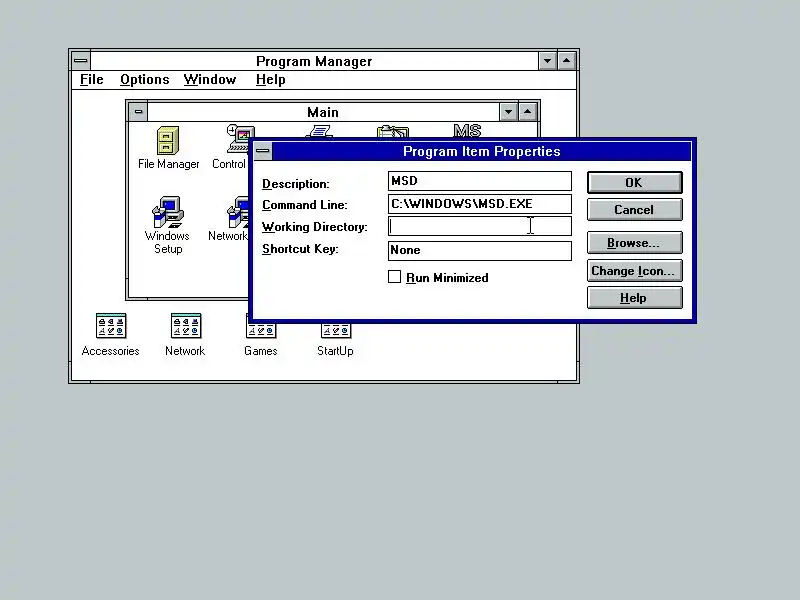Click the Browse... button

[634, 243]
